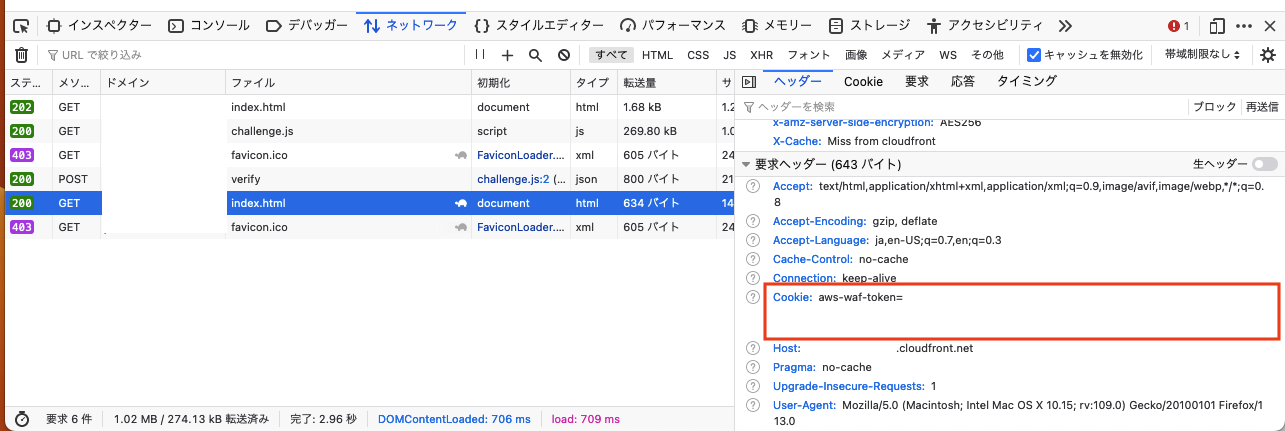Switch to the アクセシビリティ tab
The width and height of the screenshot is (1285, 431).
(986, 25)
